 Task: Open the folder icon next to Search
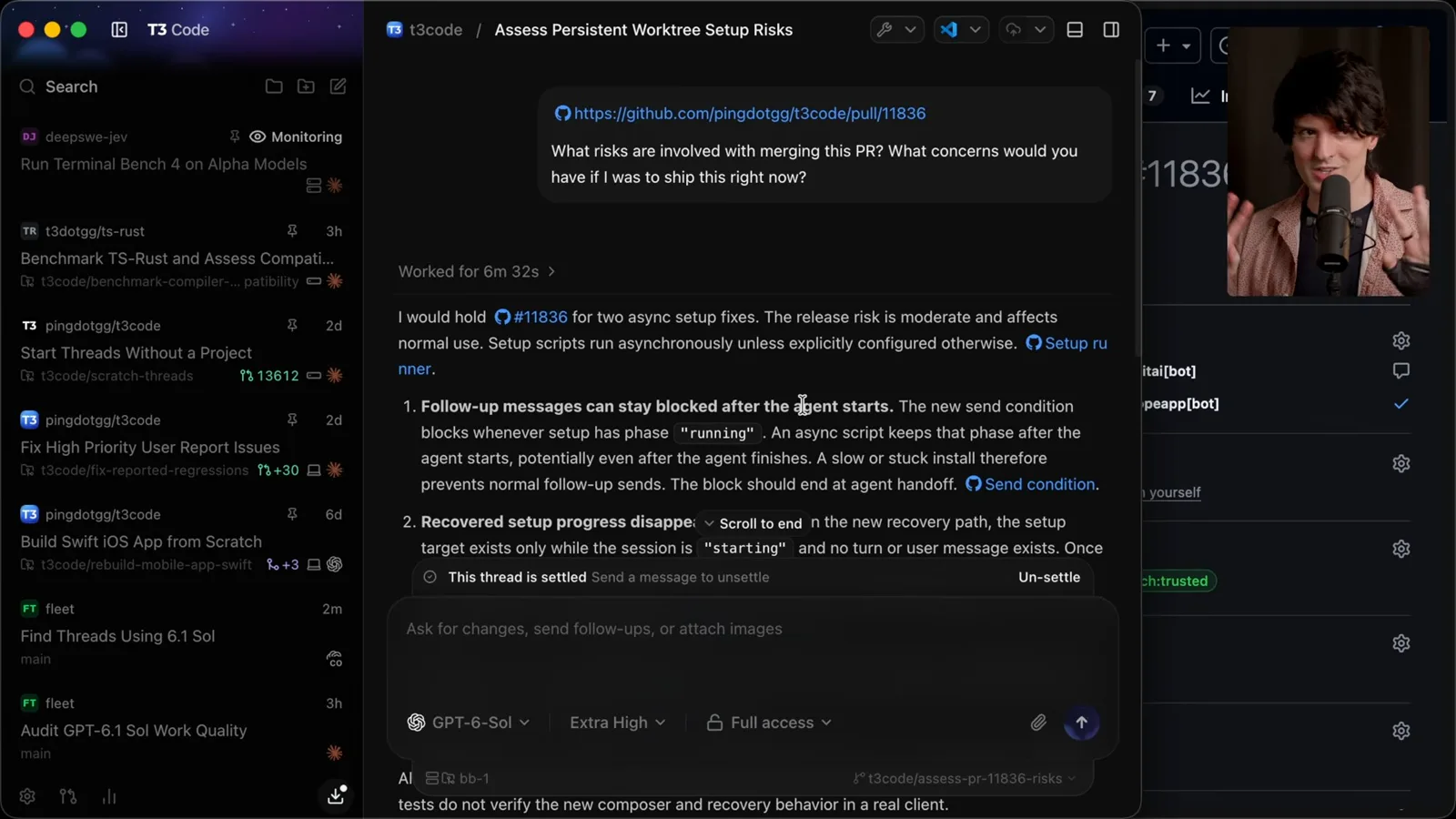[x=274, y=86]
